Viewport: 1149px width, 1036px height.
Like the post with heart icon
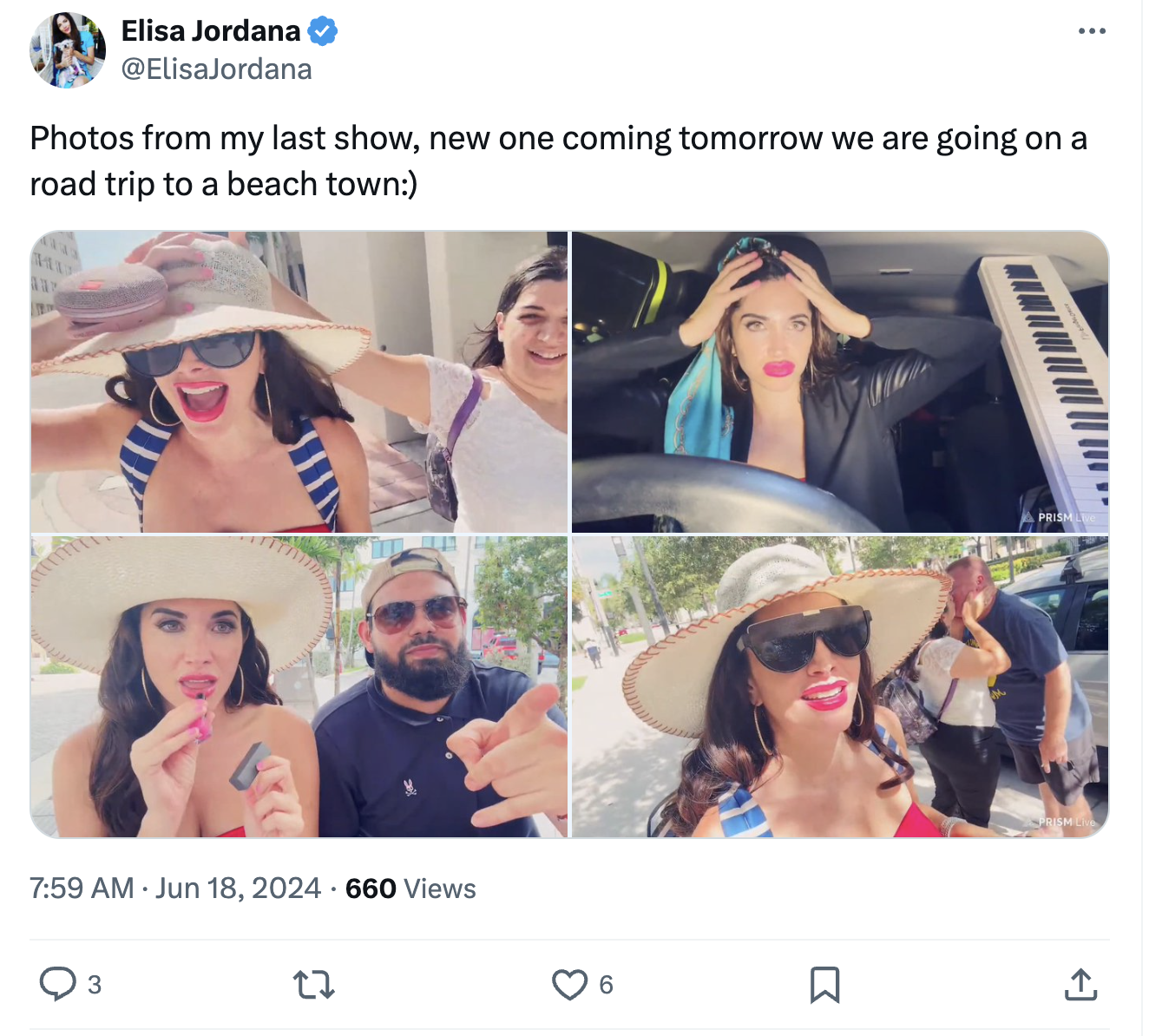(569, 985)
